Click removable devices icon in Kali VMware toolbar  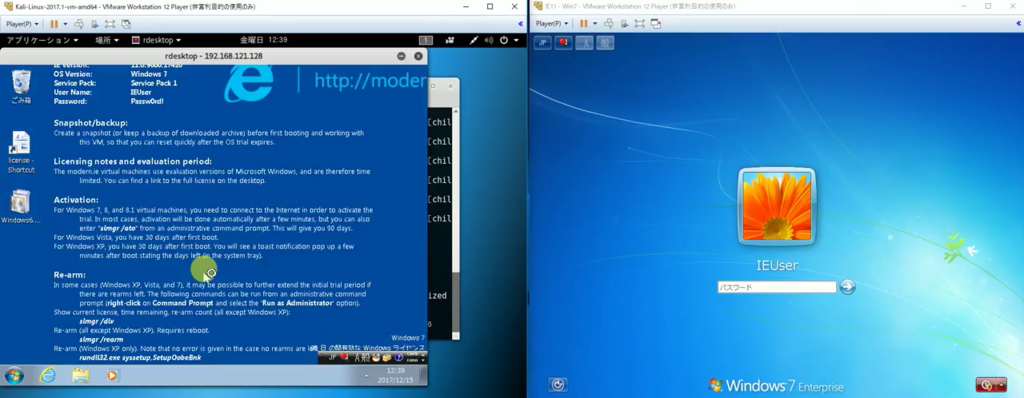95,24
